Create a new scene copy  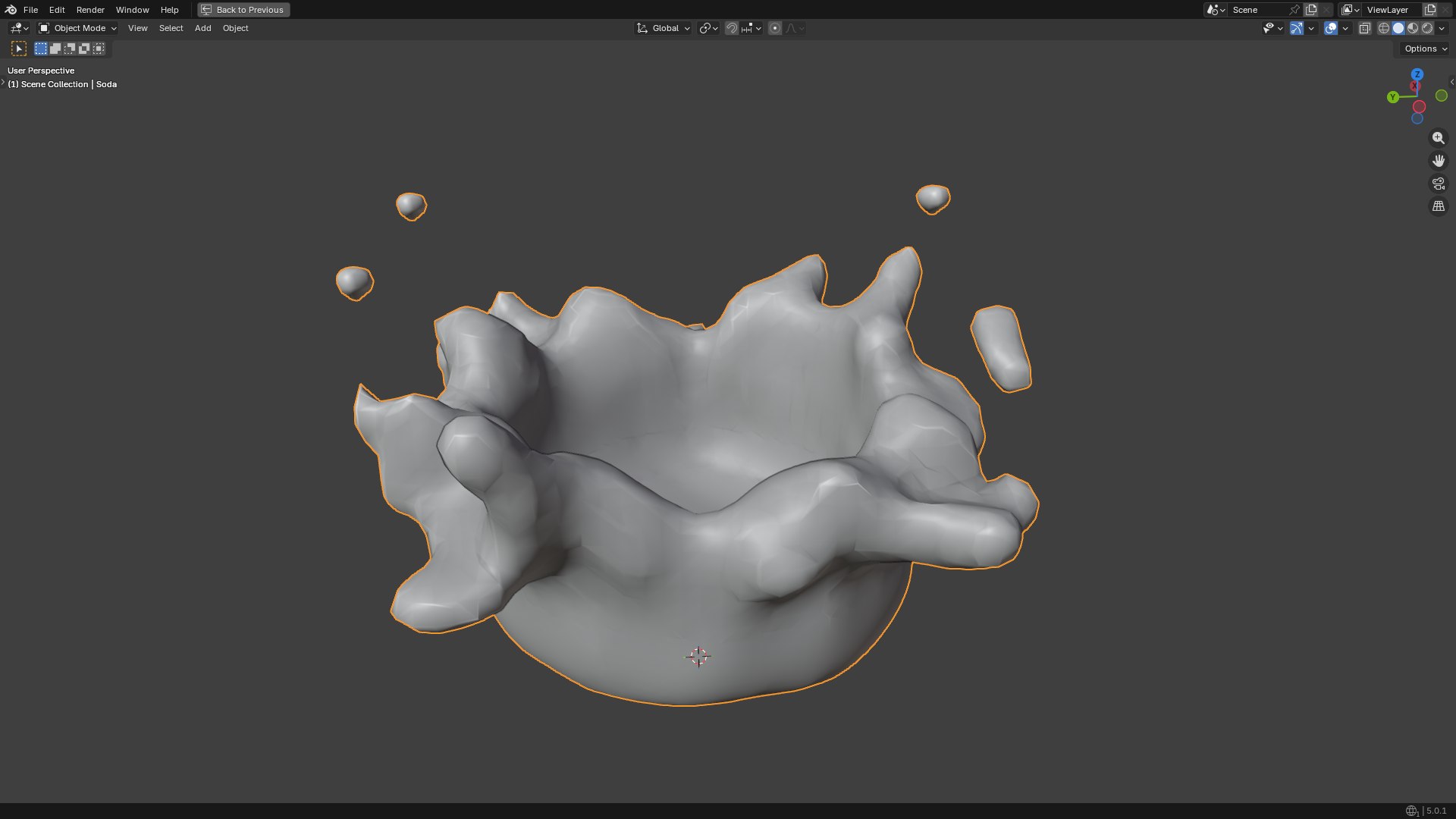coord(1311,10)
